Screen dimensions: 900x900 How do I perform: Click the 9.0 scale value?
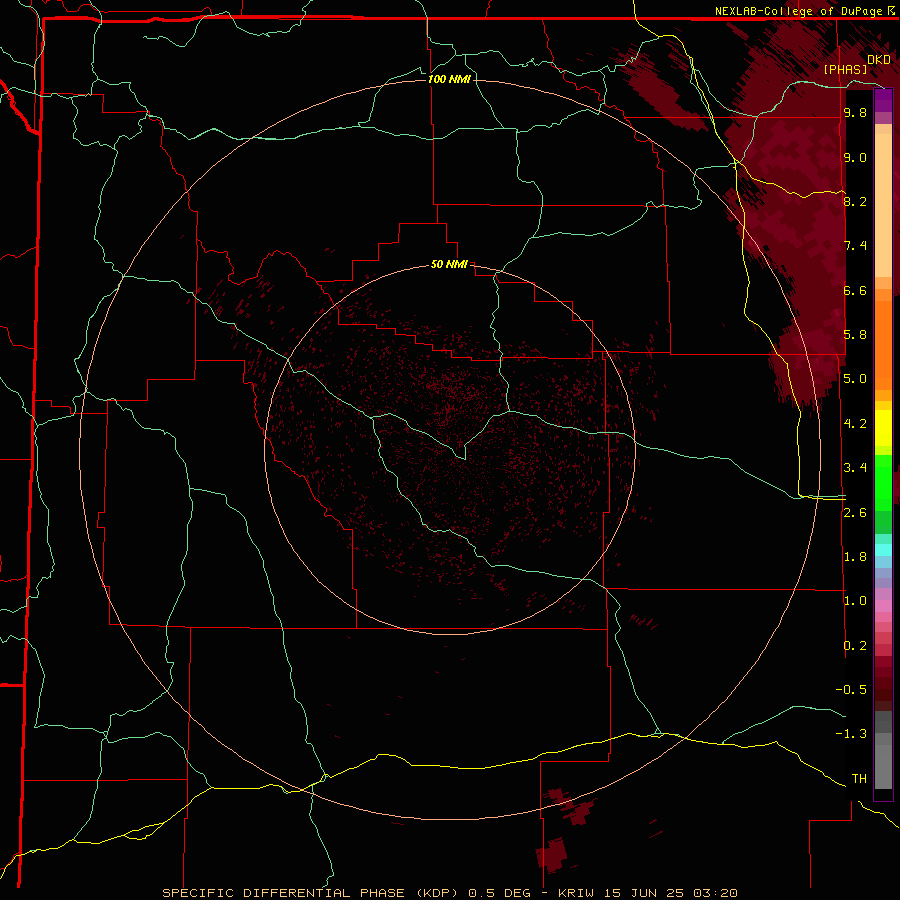(x=855, y=157)
